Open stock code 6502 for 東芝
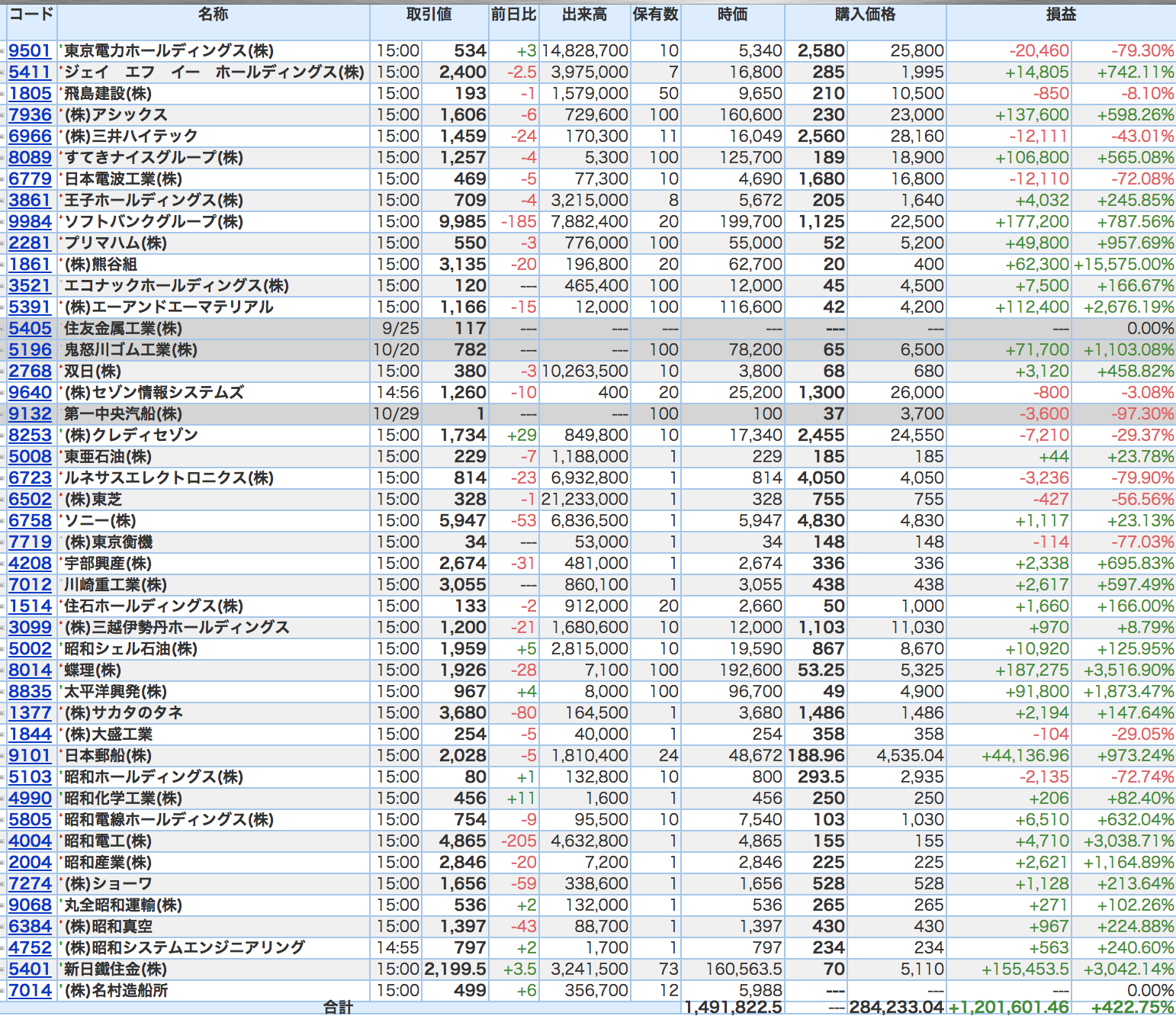1176x1016 pixels. click(x=30, y=499)
